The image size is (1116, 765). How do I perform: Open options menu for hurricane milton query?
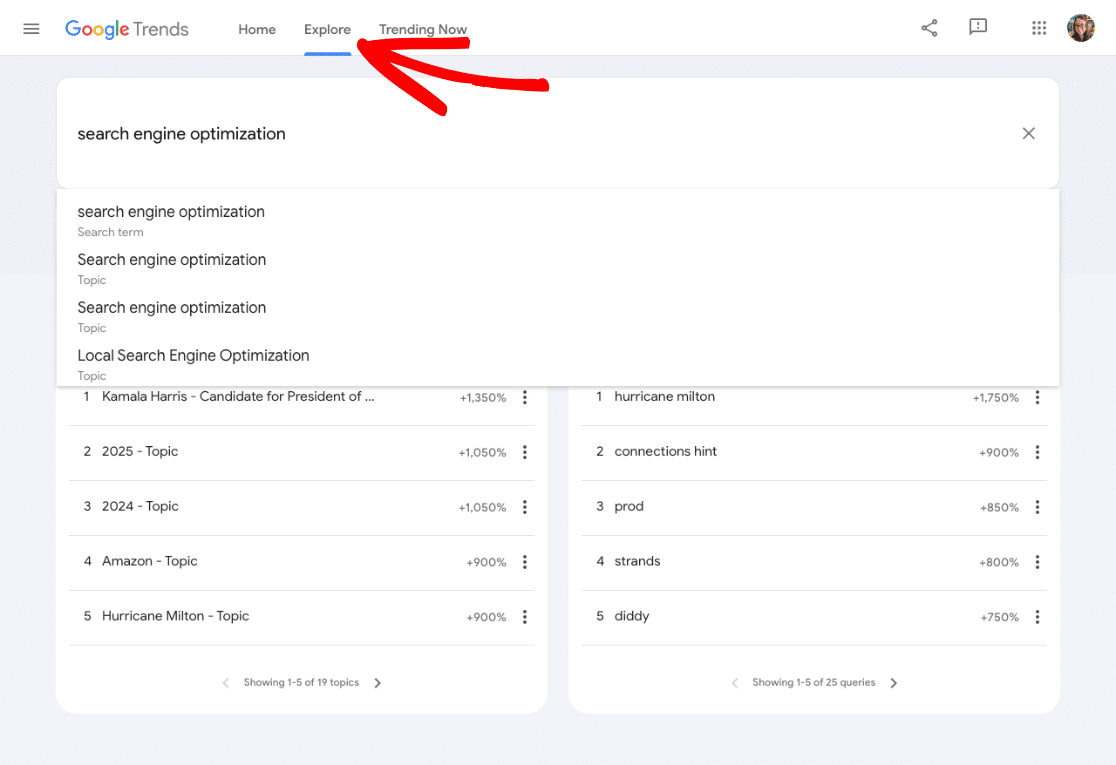pyautogui.click(x=1037, y=397)
